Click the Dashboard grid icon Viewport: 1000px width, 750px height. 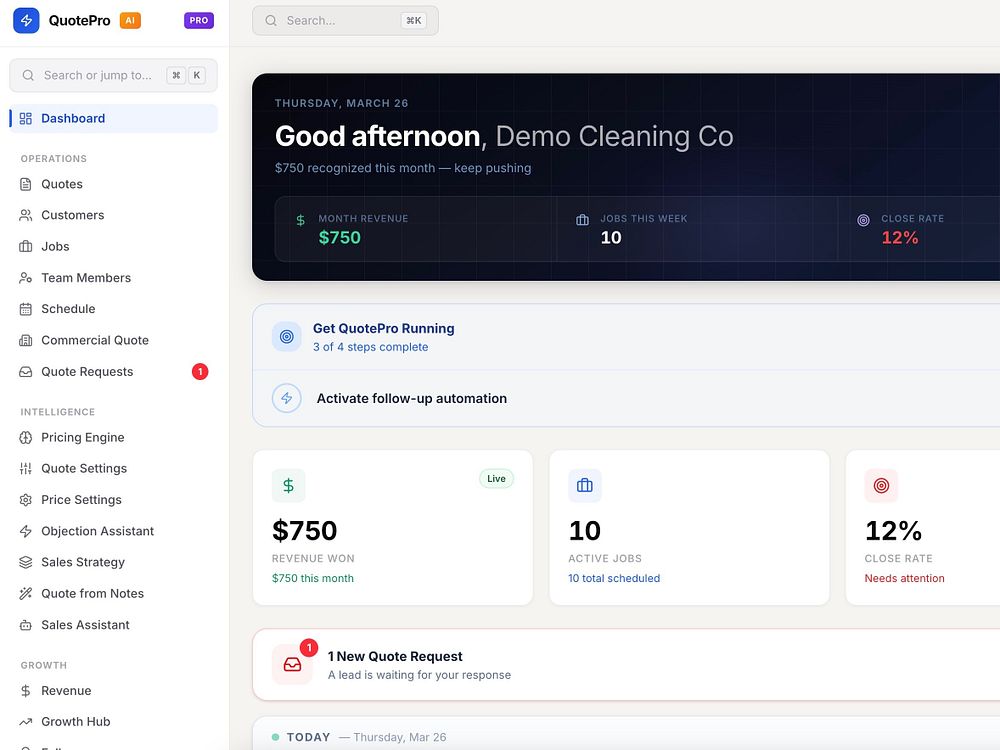click(26, 119)
